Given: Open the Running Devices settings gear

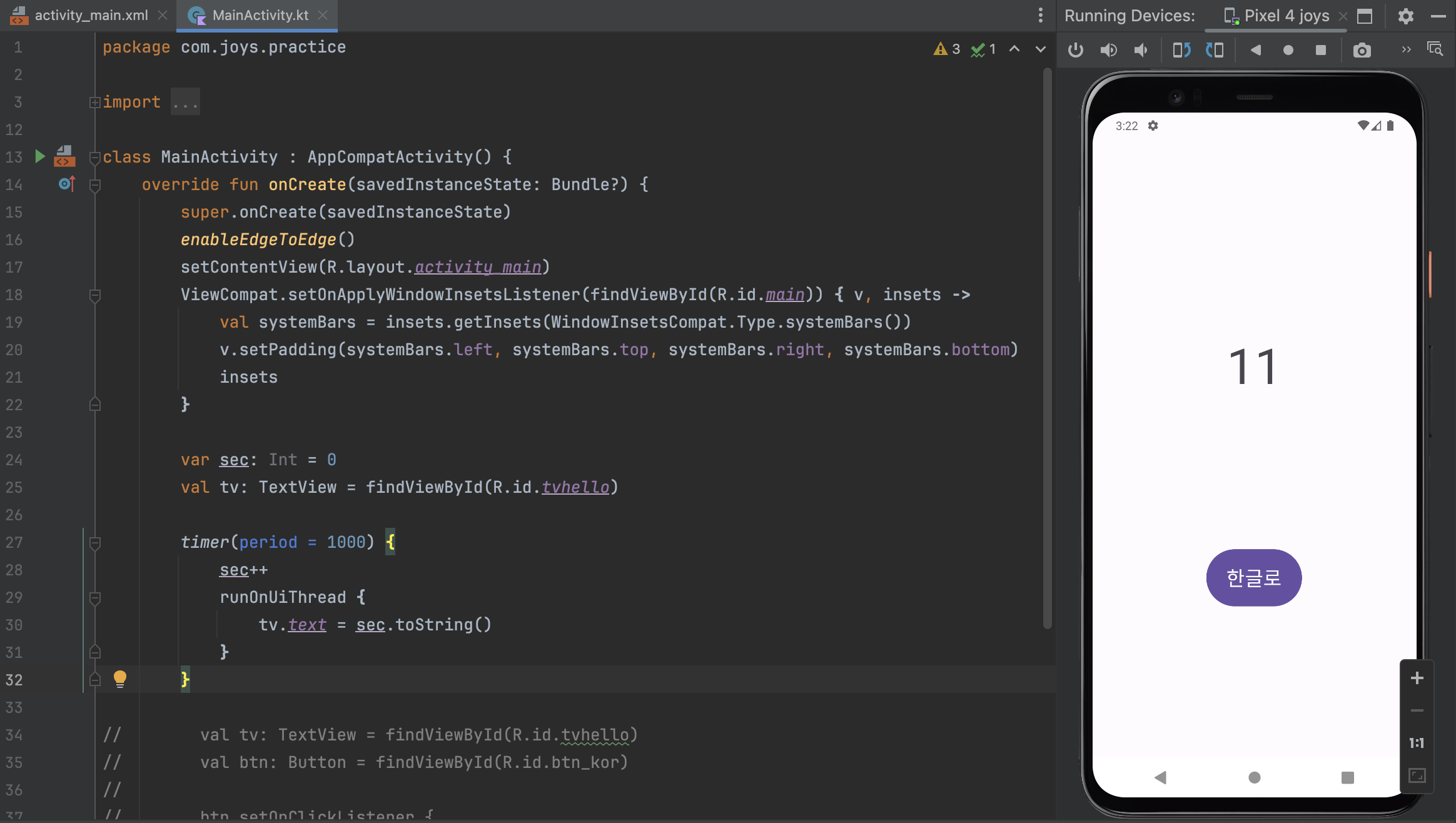Looking at the screenshot, I should [x=1405, y=16].
